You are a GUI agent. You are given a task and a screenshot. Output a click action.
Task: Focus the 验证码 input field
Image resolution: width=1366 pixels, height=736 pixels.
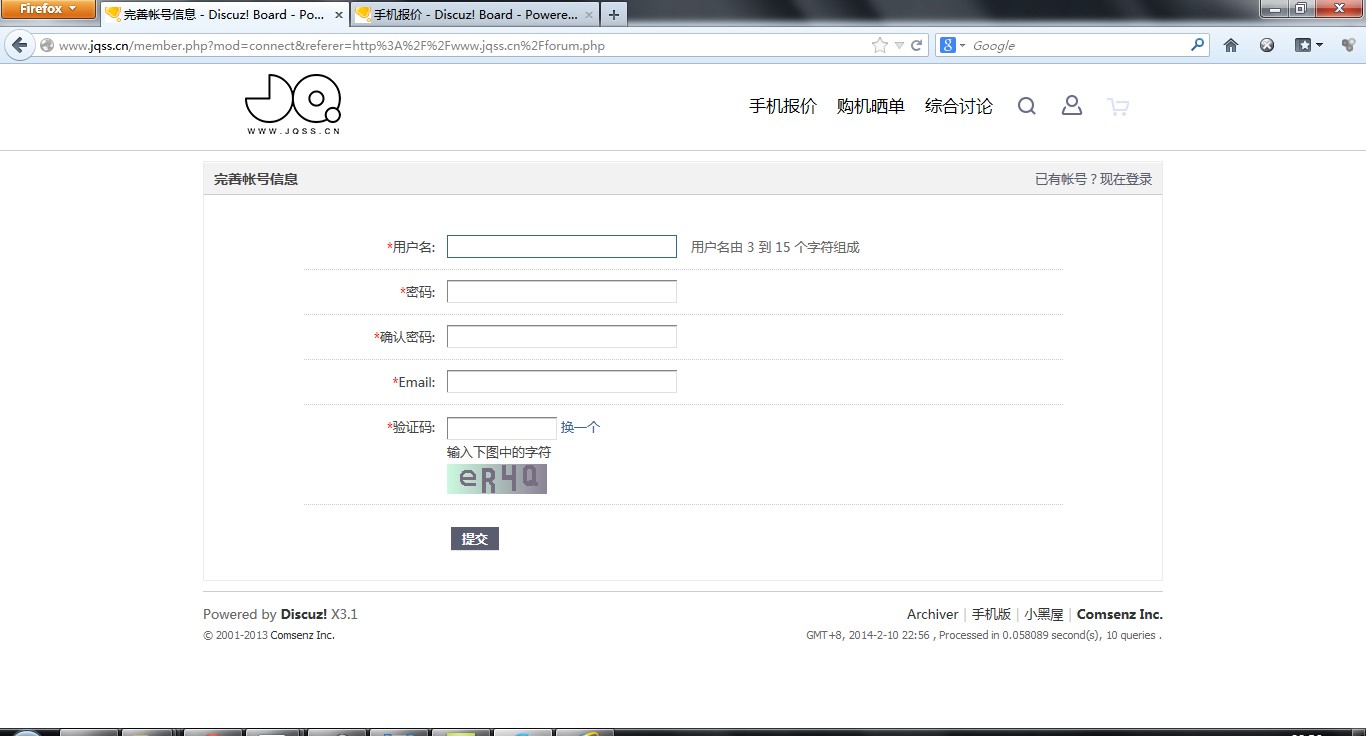click(x=502, y=428)
